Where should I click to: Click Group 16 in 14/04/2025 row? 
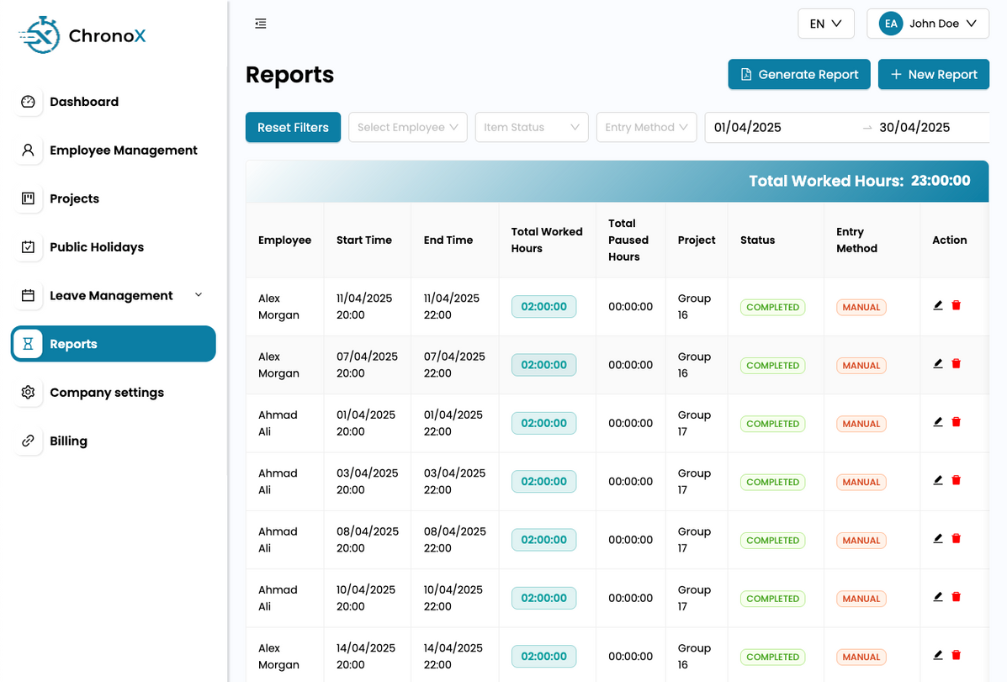point(694,656)
